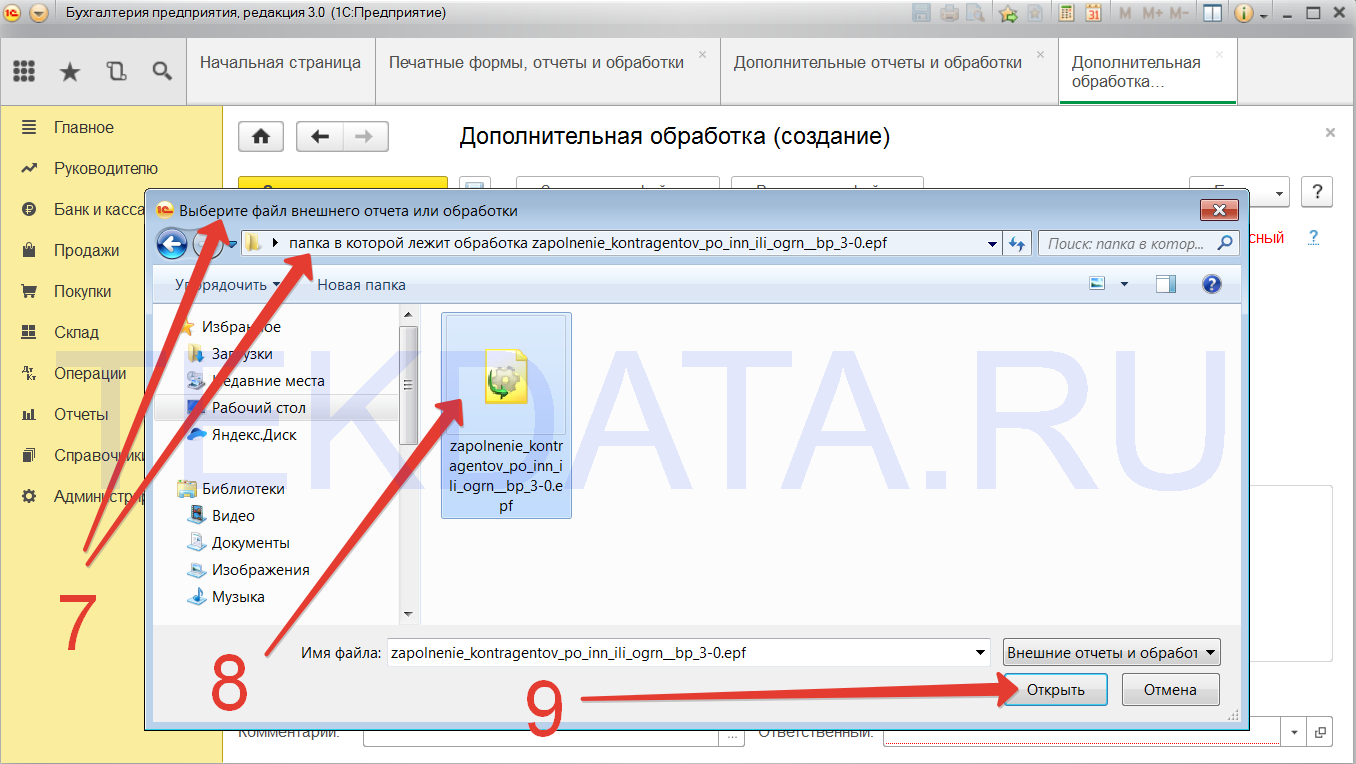This screenshot has width=1356, height=764.
Task: Expand the address bar path history dropdown
Action: pos(992,243)
